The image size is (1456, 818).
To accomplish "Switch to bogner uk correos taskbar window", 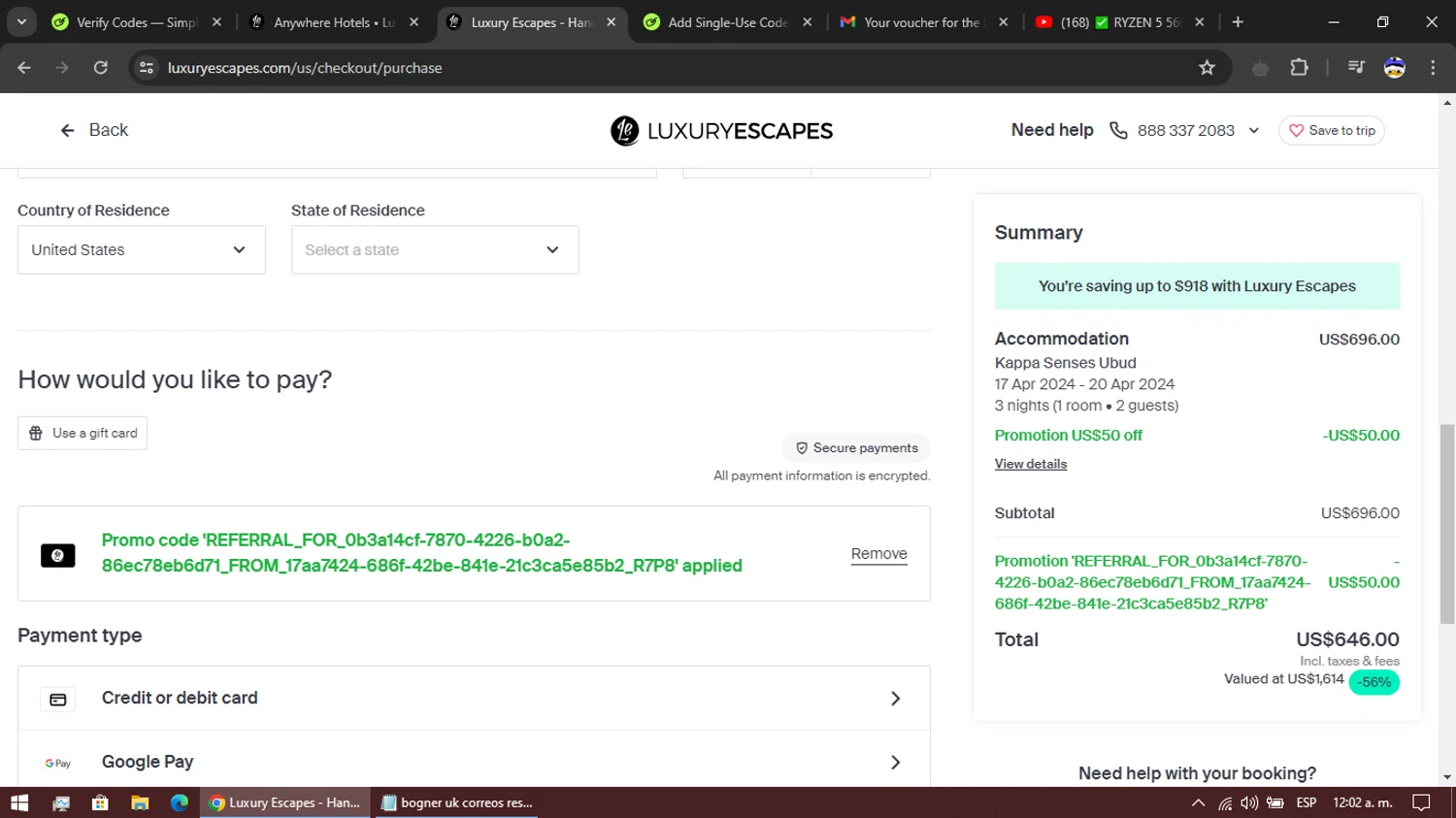I will (456, 802).
